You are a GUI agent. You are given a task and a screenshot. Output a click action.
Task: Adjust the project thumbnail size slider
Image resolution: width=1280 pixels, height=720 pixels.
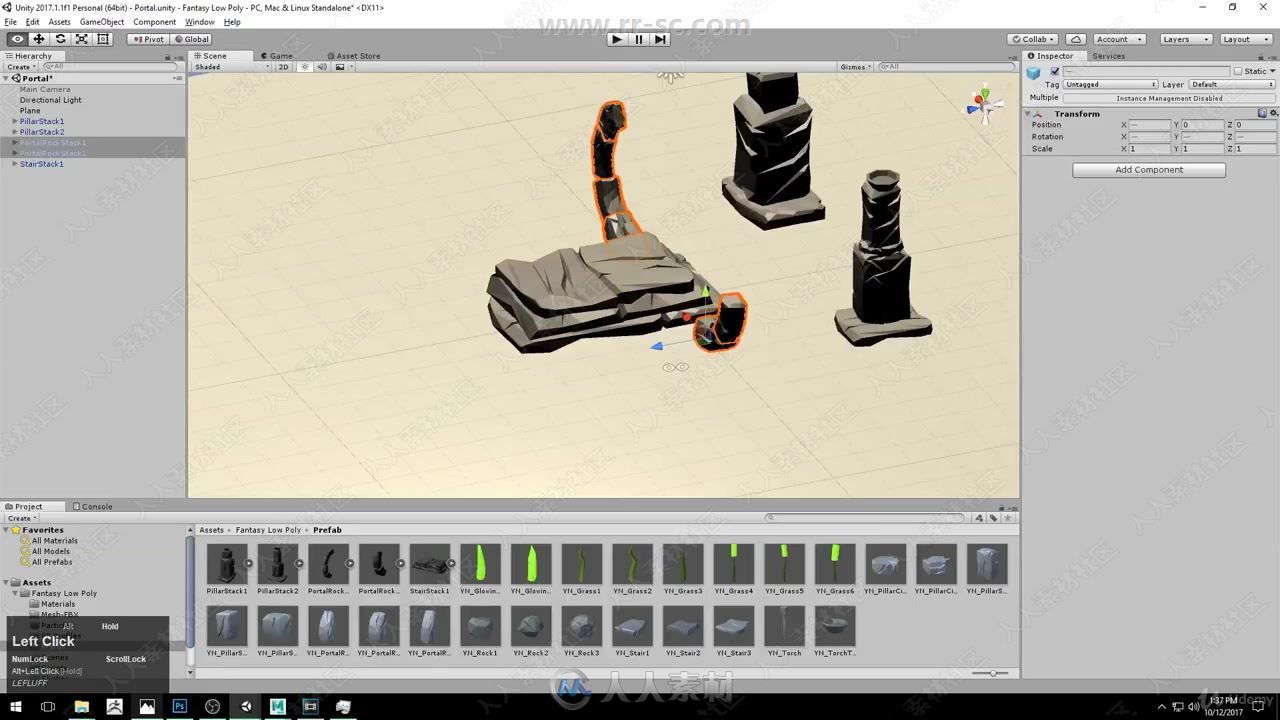click(991, 673)
